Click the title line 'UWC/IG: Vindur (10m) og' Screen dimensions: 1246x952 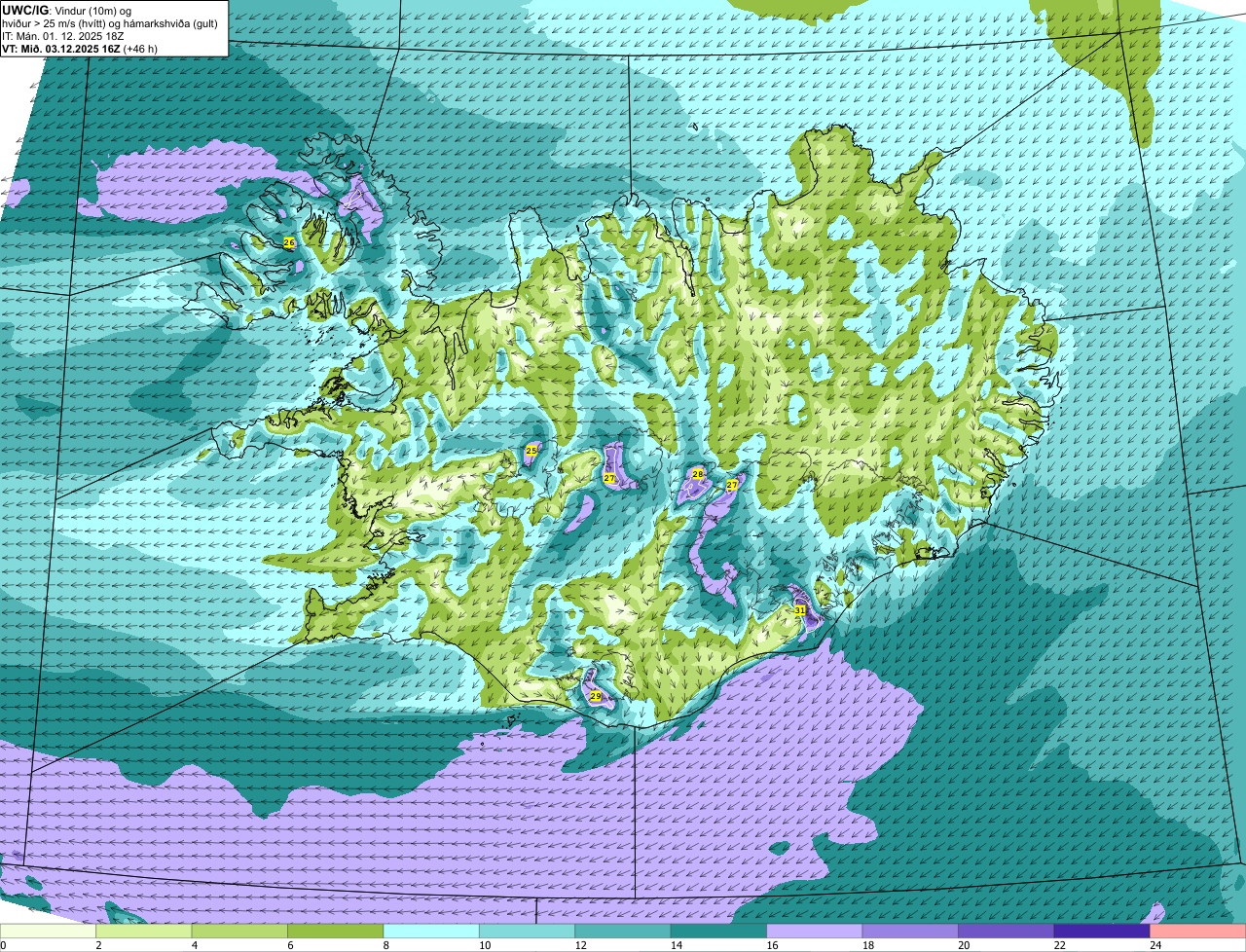[66, 10]
